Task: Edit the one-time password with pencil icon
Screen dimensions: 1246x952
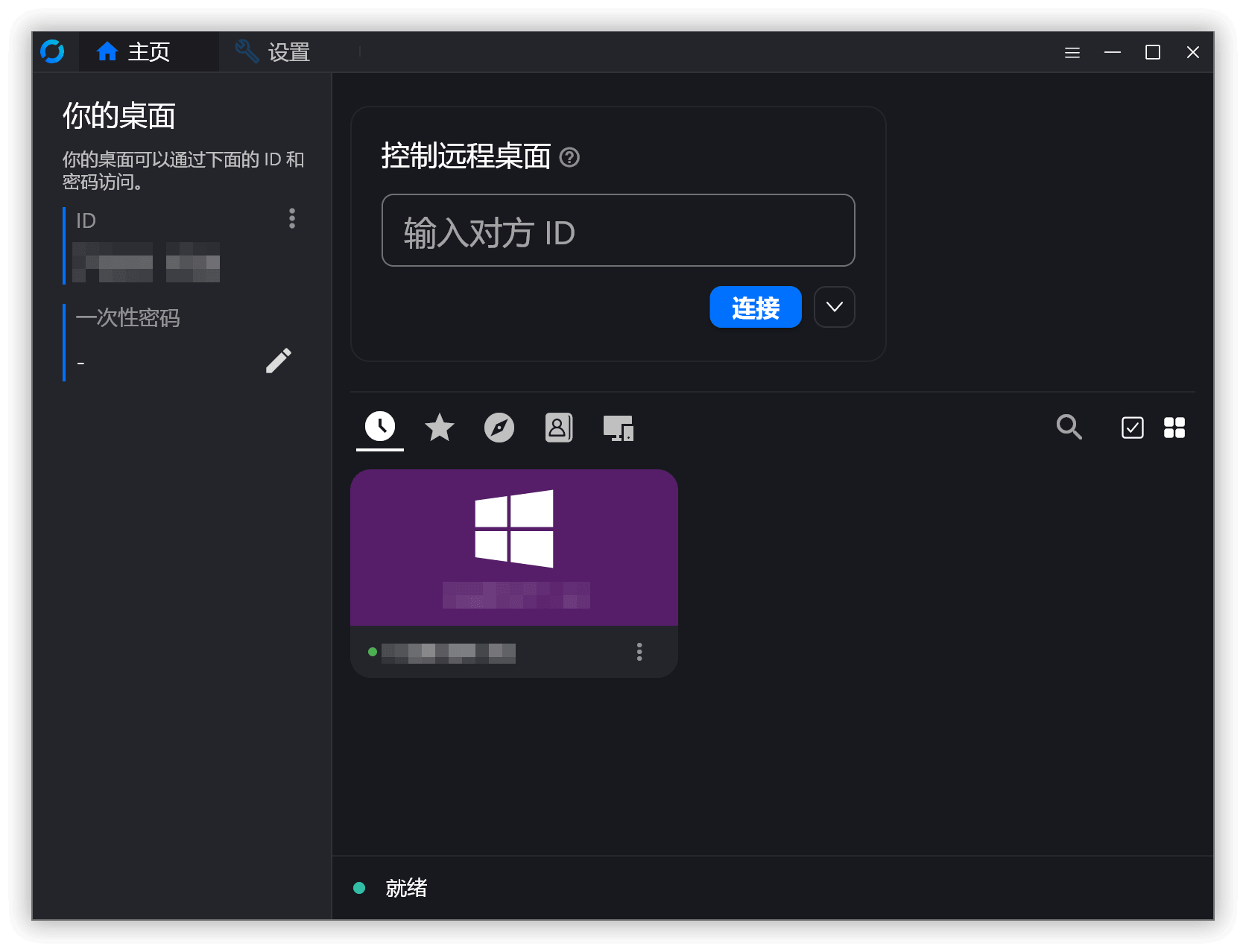Action: [279, 361]
